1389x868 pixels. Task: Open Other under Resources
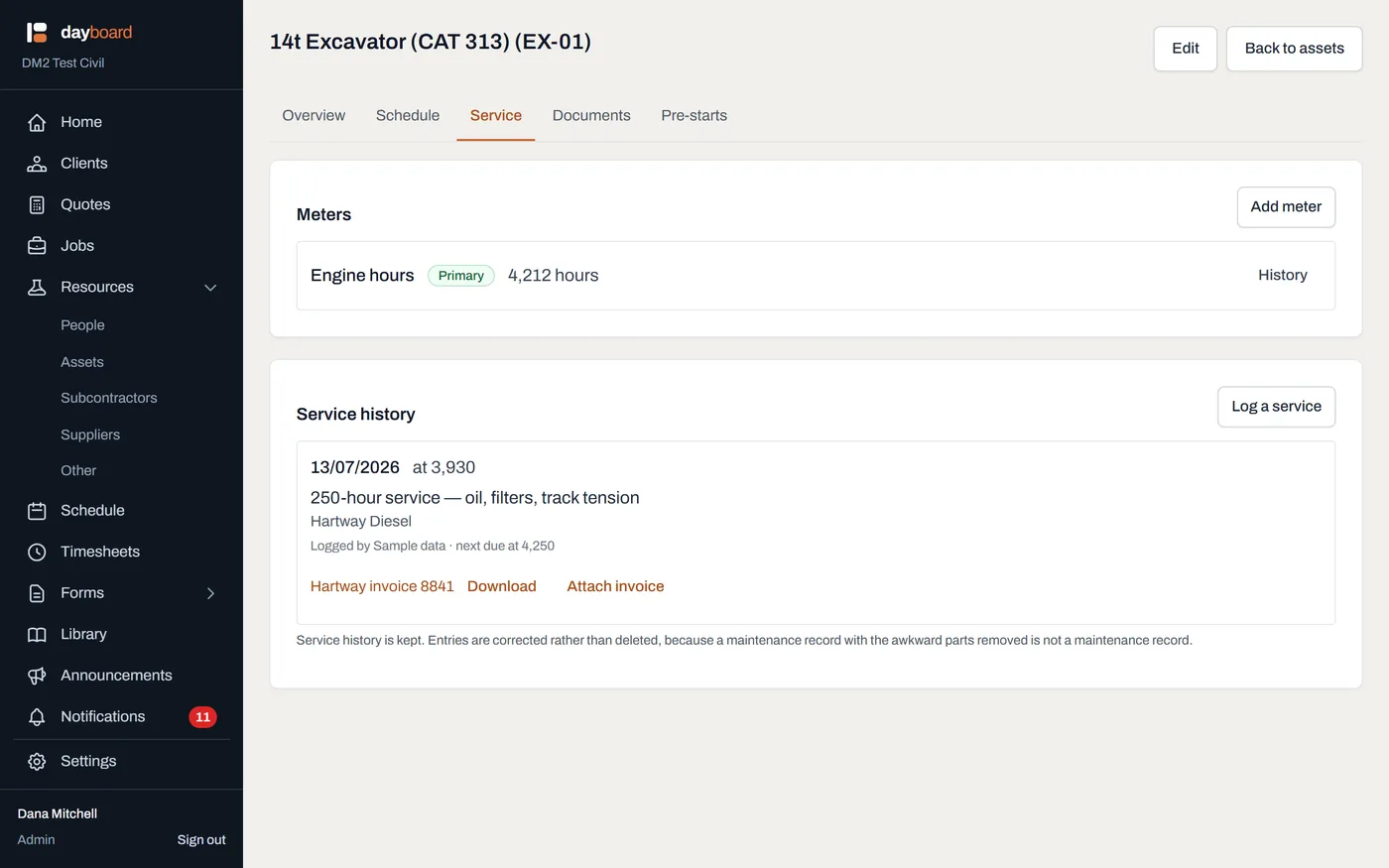(x=78, y=470)
